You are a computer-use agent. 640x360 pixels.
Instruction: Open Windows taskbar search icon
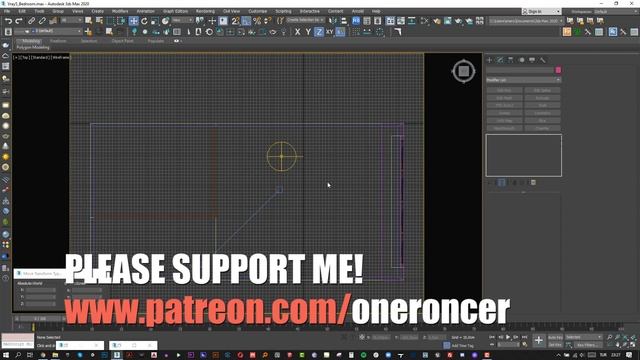point(18,356)
